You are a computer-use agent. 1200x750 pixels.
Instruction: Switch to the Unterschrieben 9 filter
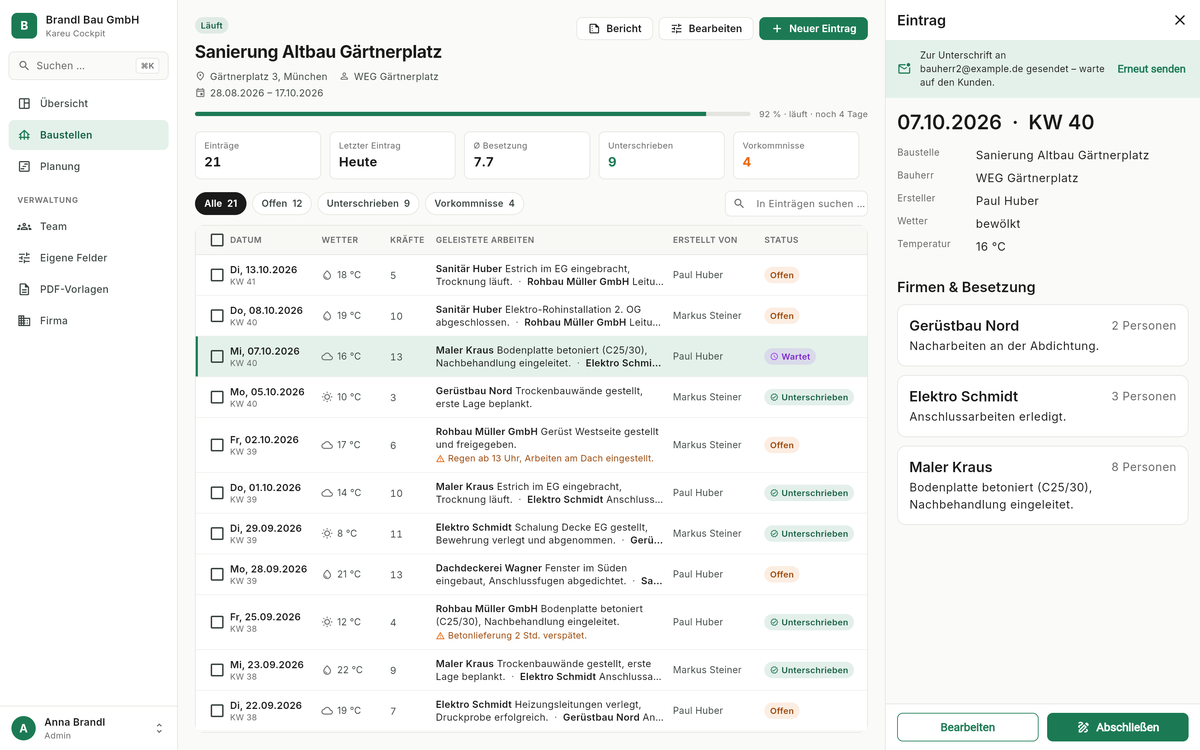click(368, 204)
